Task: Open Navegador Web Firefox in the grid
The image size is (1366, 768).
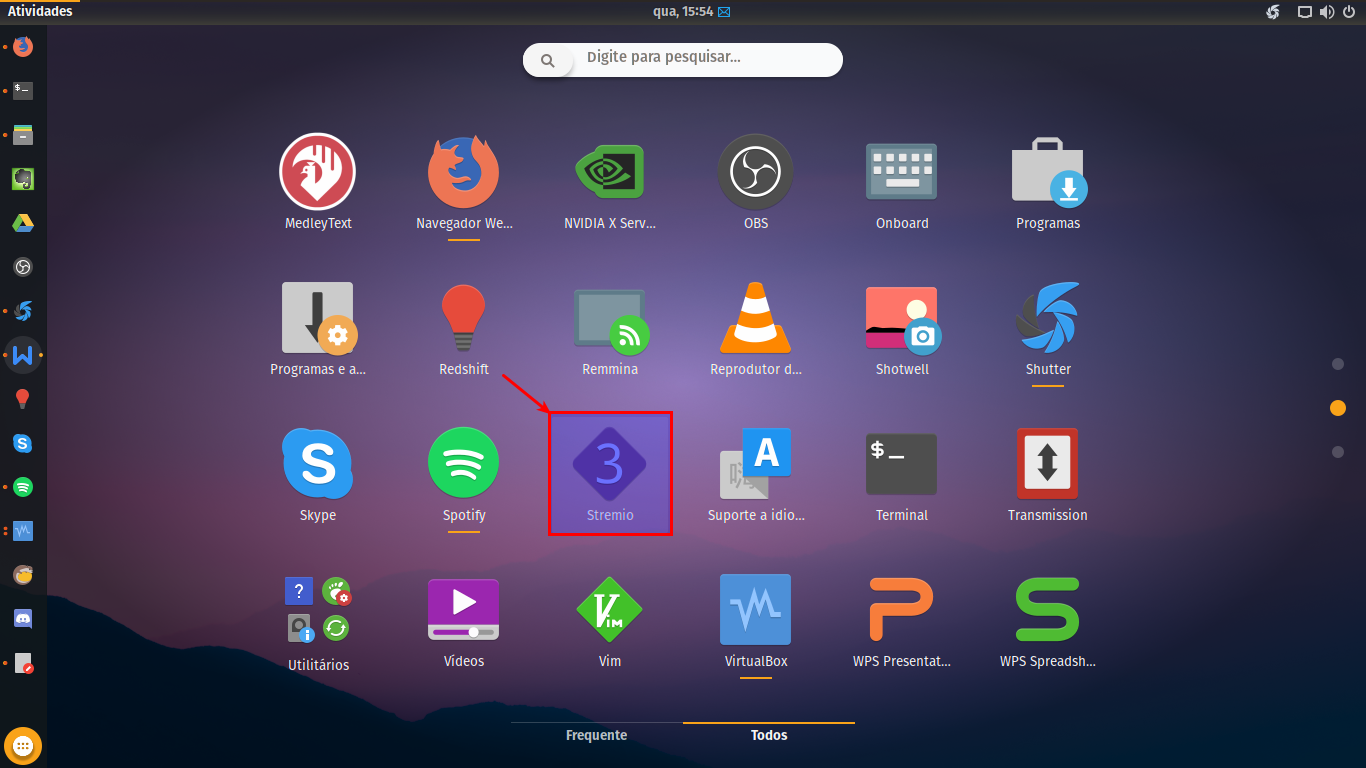Action: click(x=464, y=171)
